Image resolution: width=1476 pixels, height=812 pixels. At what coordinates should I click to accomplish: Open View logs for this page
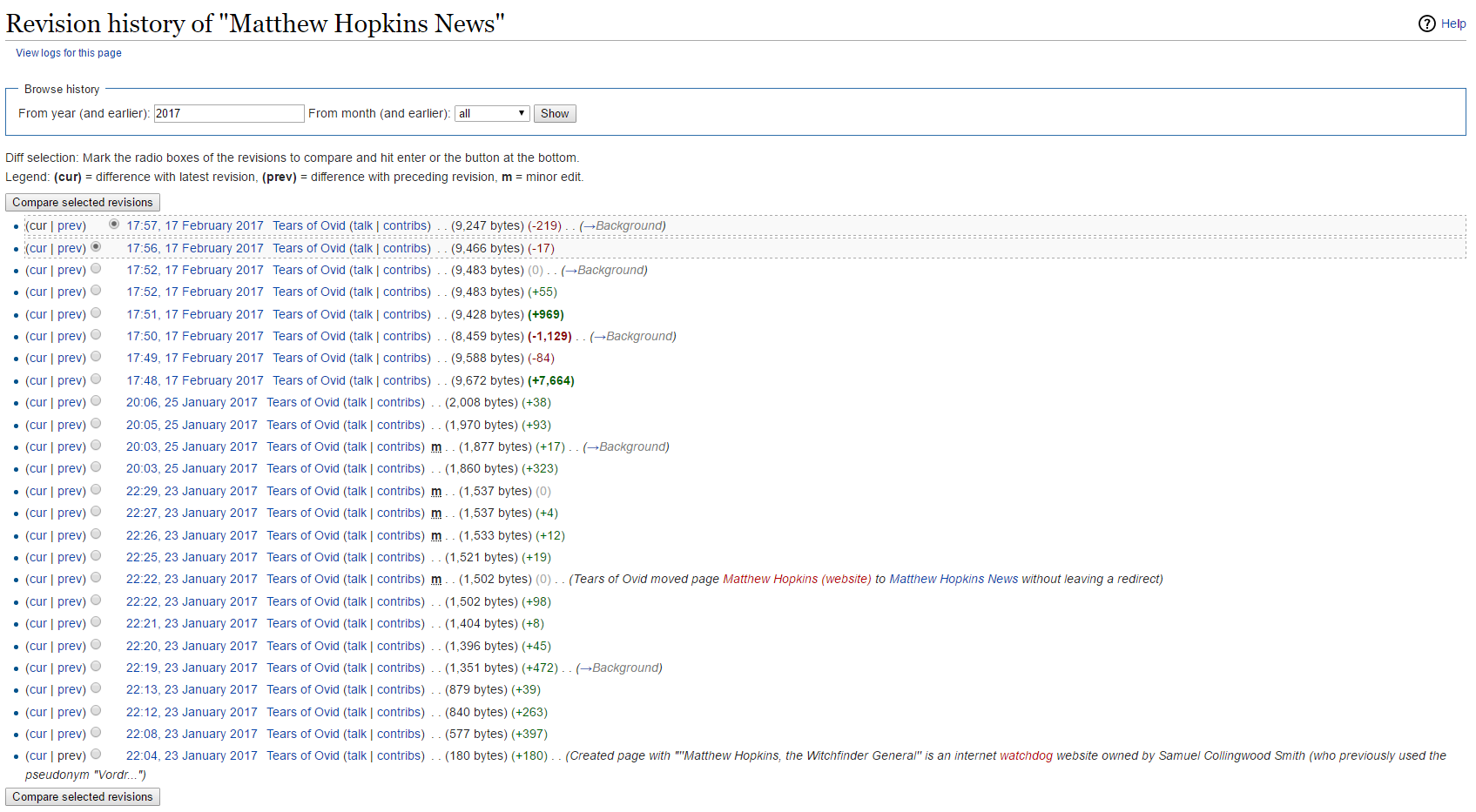coord(69,53)
